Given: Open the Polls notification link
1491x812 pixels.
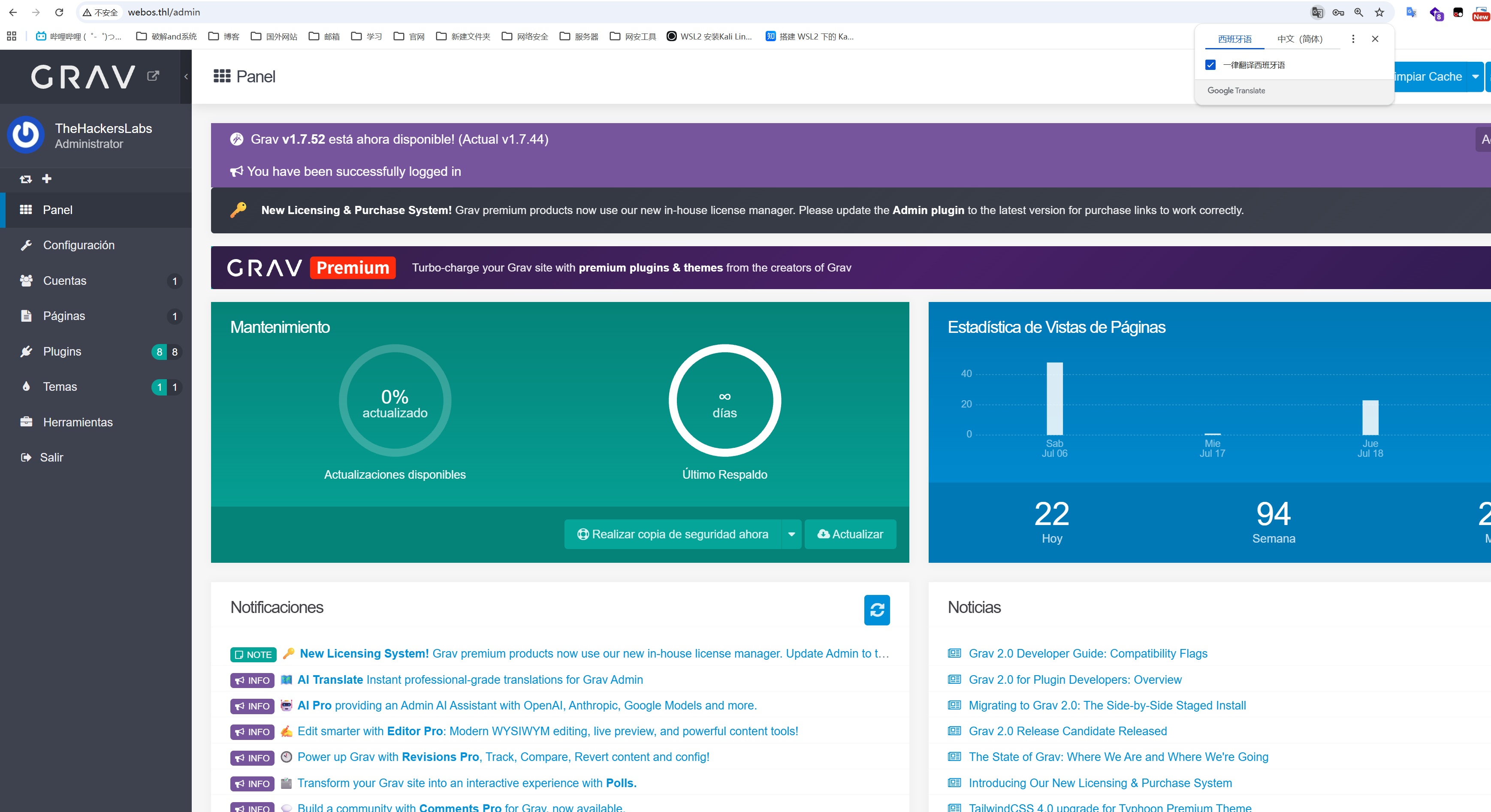Looking at the screenshot, I should (x=467, y=783).
